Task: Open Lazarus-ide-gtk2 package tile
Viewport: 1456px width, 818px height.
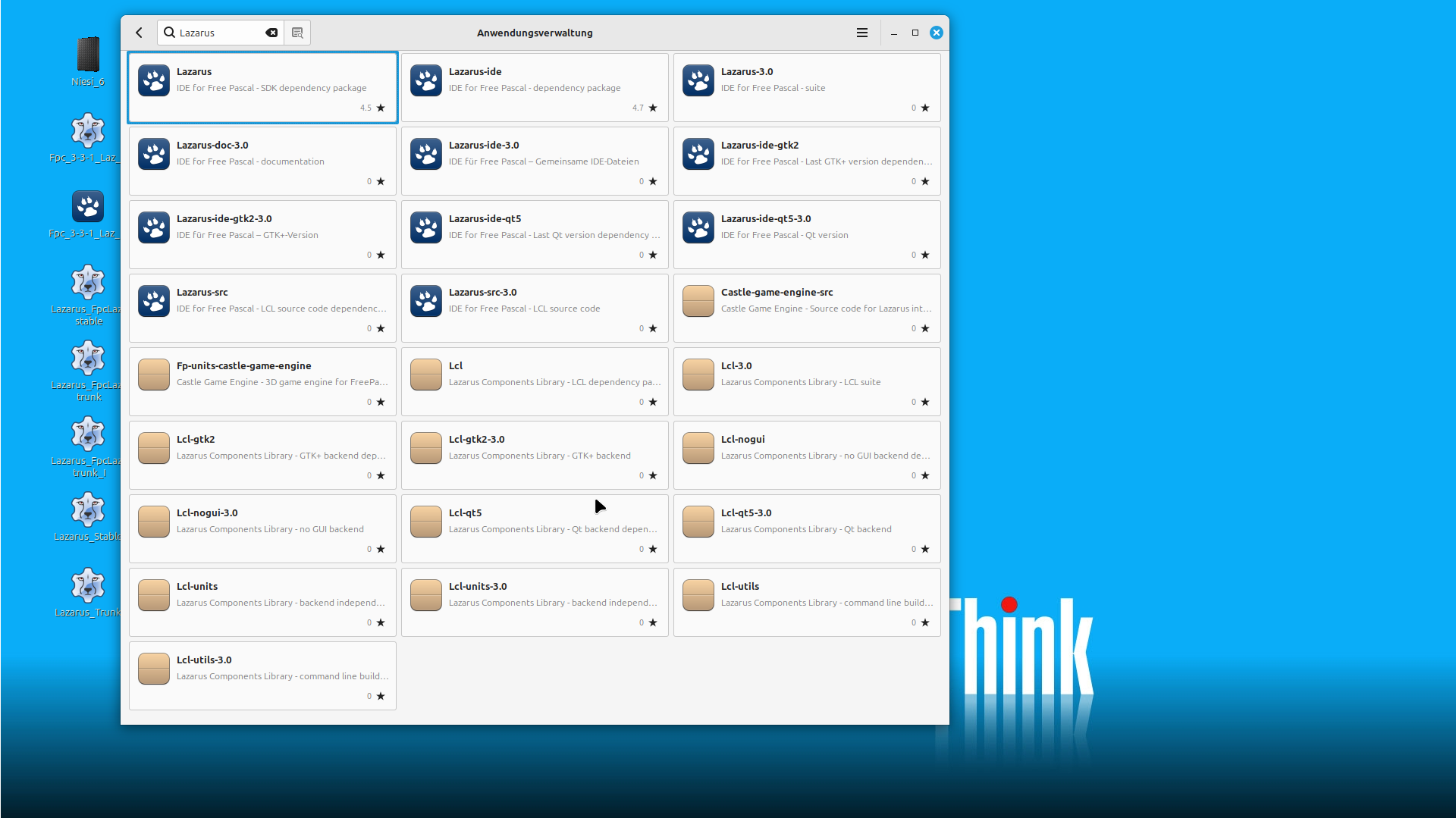Action: point(806,161)
